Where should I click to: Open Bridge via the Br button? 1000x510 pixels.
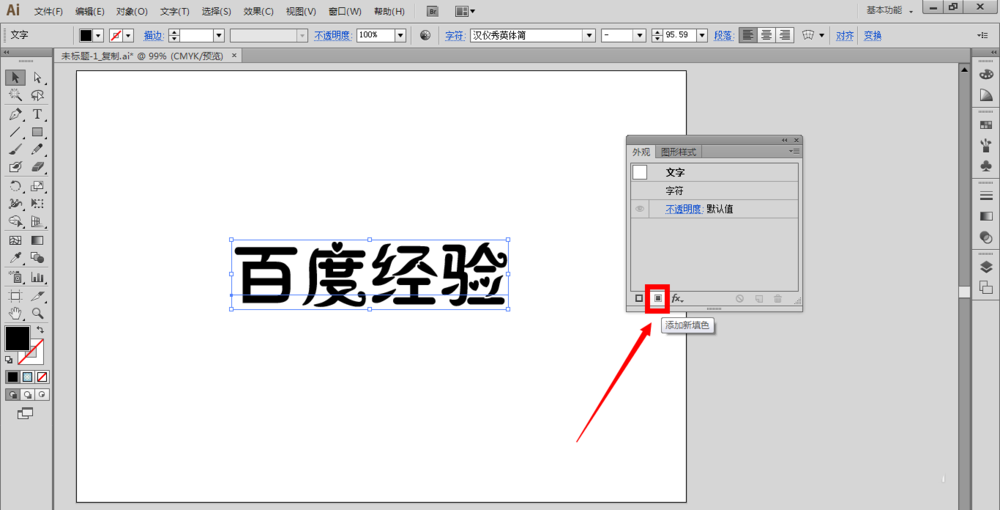coord(433,11)
